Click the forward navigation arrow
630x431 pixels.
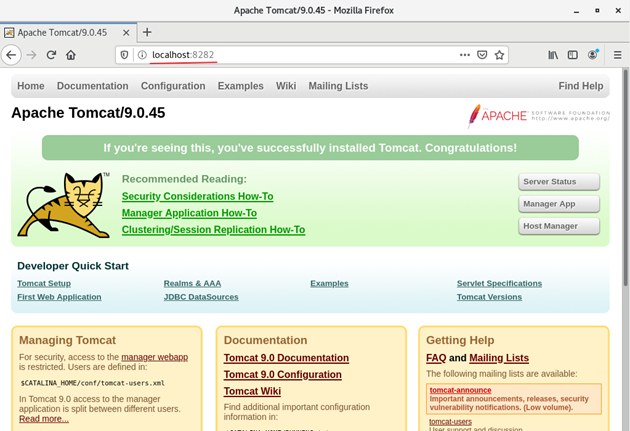pyautogui.click(x=31, y=55)
